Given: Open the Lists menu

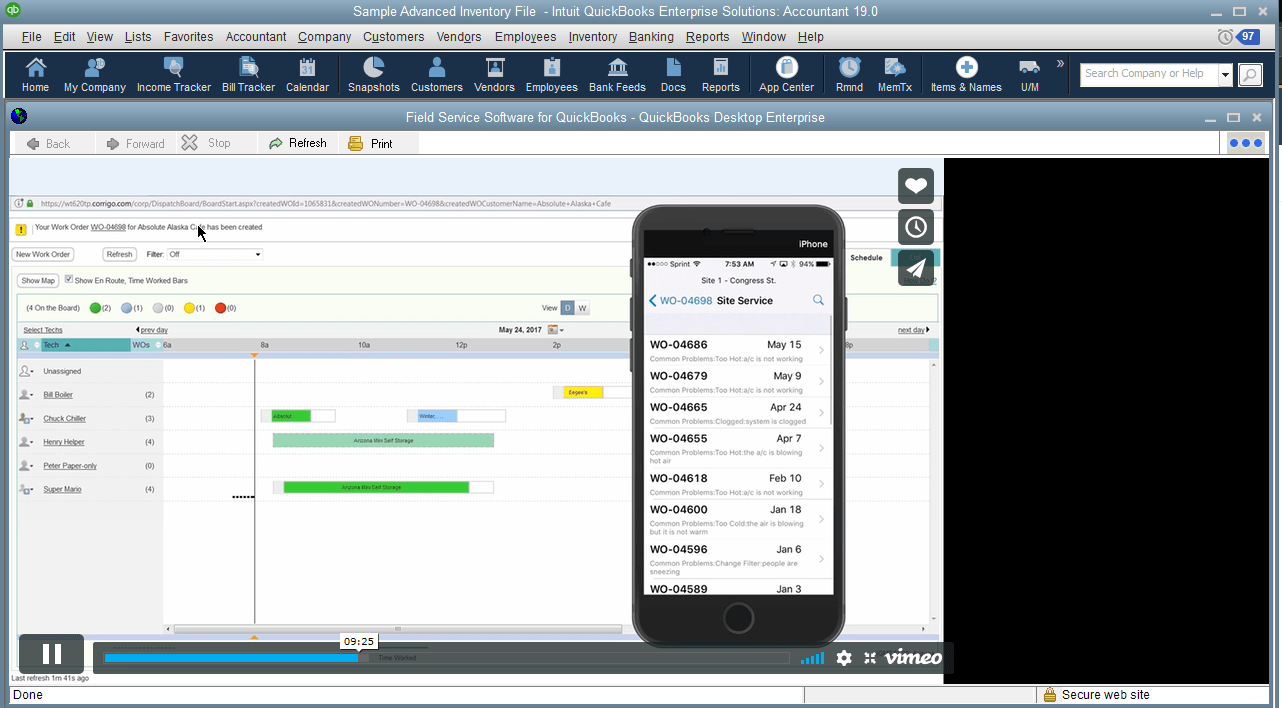Looking at the screenshot, I should click(138, 37).
